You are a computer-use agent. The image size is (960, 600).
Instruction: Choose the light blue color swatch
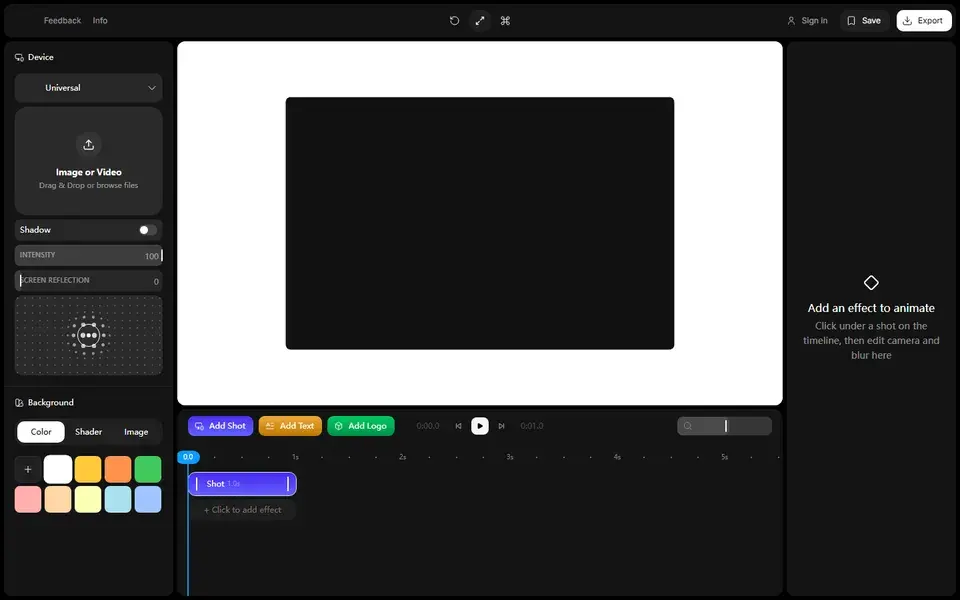(148, 500)
